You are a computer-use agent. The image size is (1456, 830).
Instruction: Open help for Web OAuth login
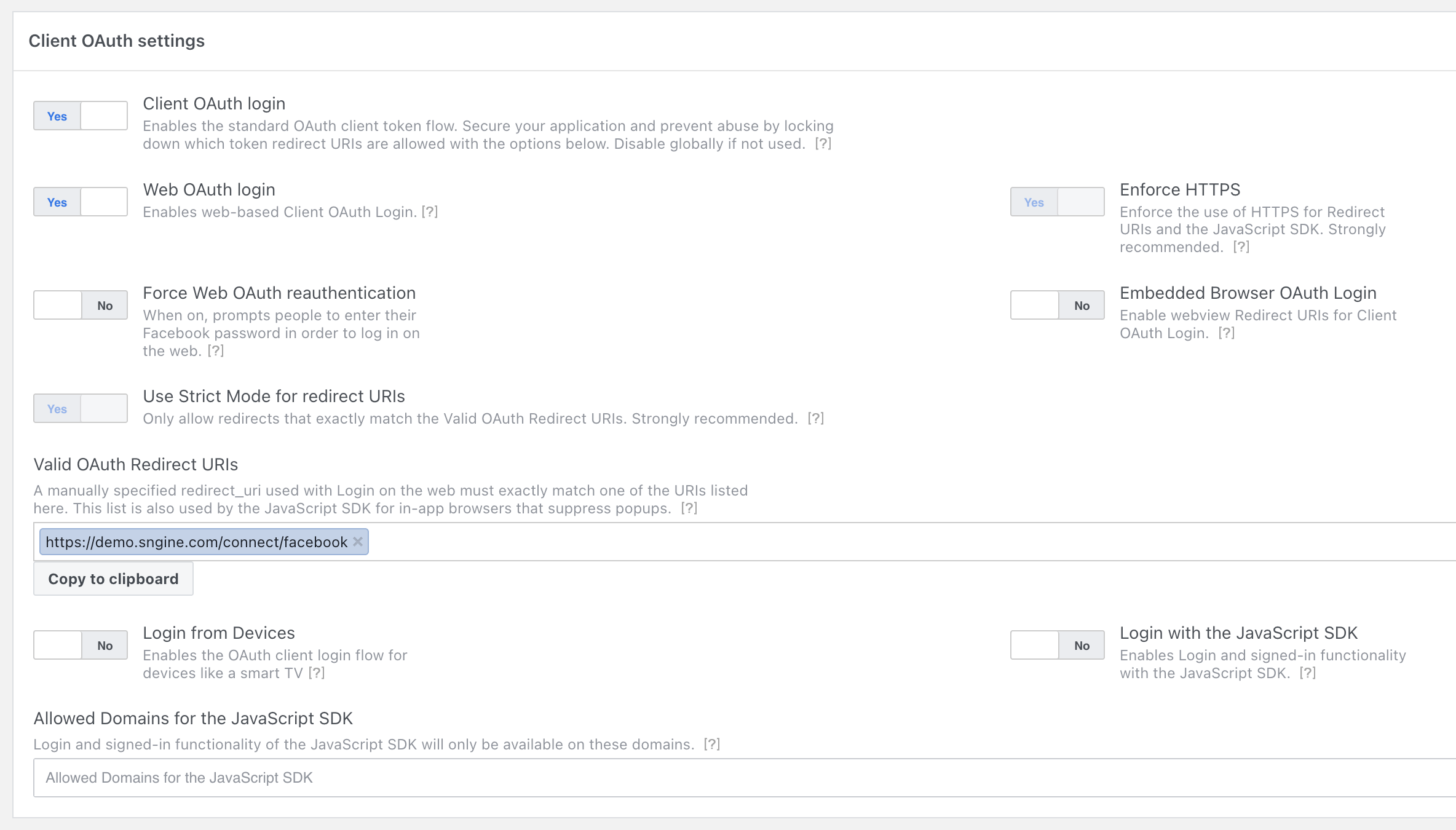click(430, 212)
